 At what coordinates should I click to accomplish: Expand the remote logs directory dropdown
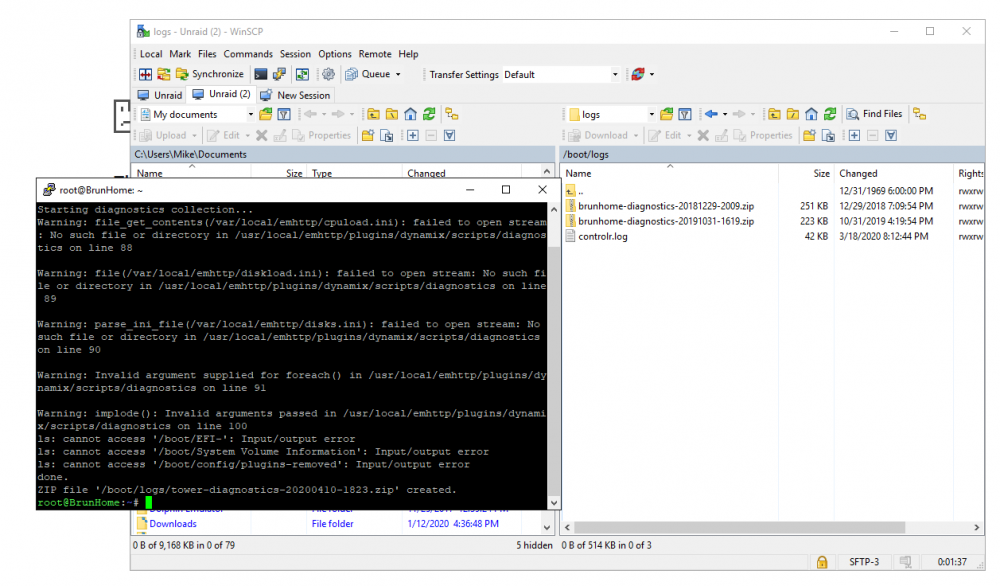pos(651,115)
